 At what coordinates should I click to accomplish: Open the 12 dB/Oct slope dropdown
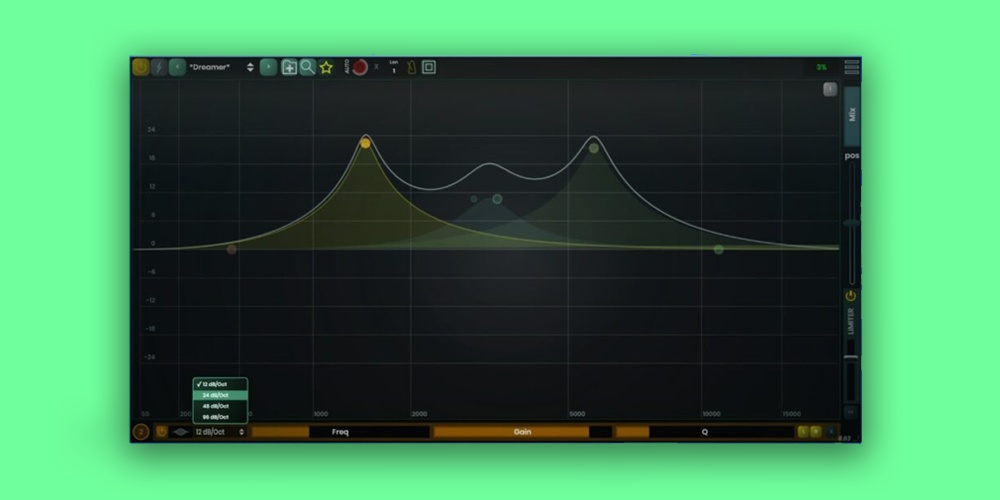(x=220, y=432)
